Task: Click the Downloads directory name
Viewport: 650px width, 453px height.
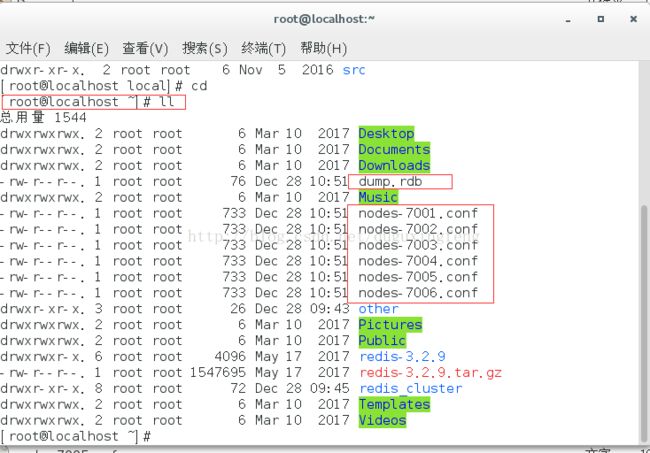Action: point(394,165)
